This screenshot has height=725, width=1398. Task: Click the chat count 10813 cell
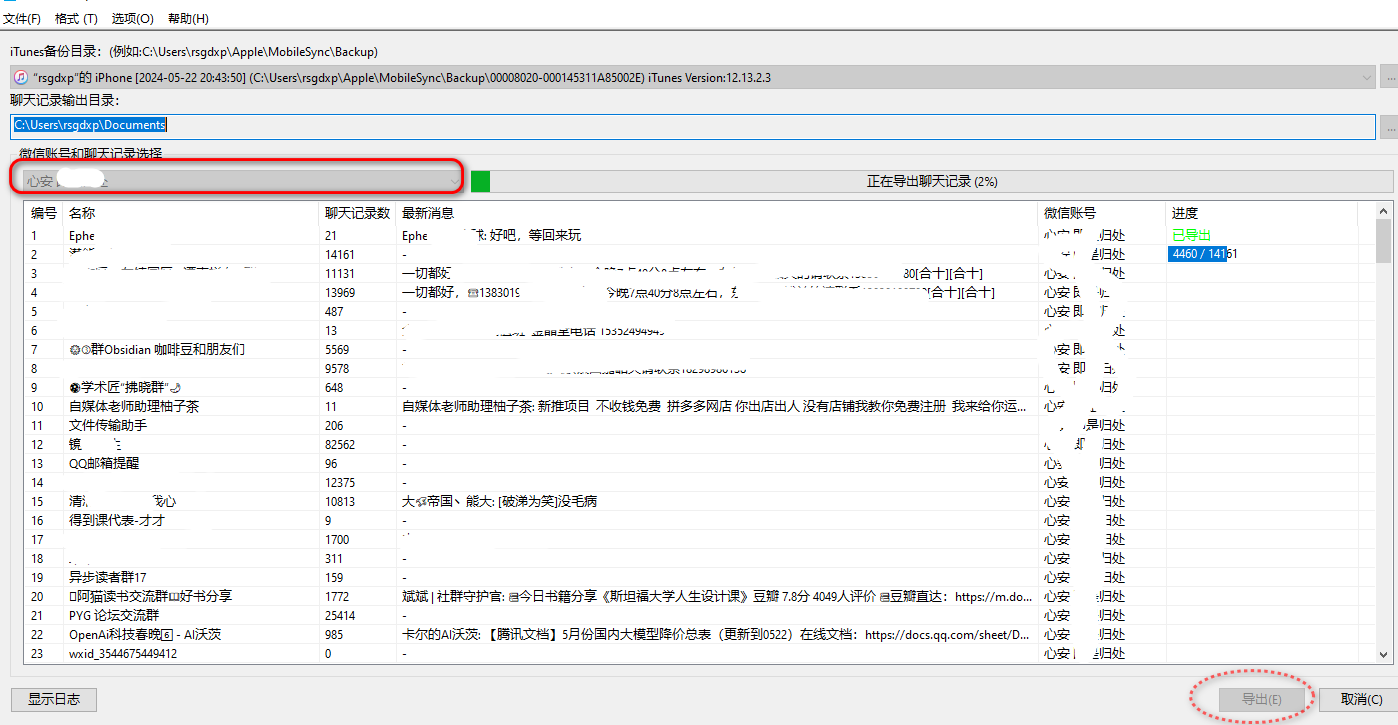tap(340, 501)
